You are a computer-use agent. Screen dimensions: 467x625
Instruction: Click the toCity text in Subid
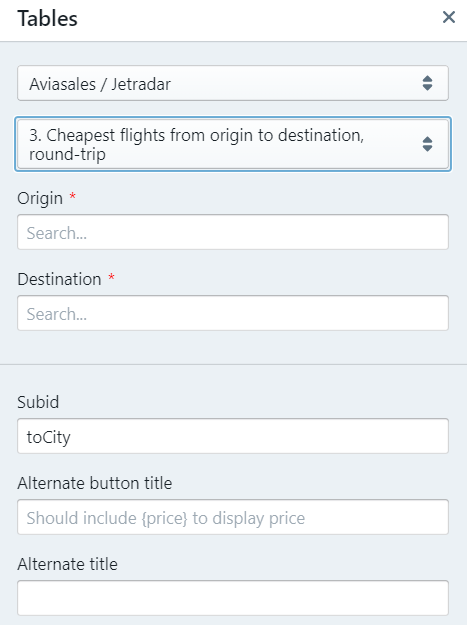click(x=49, y=437)
